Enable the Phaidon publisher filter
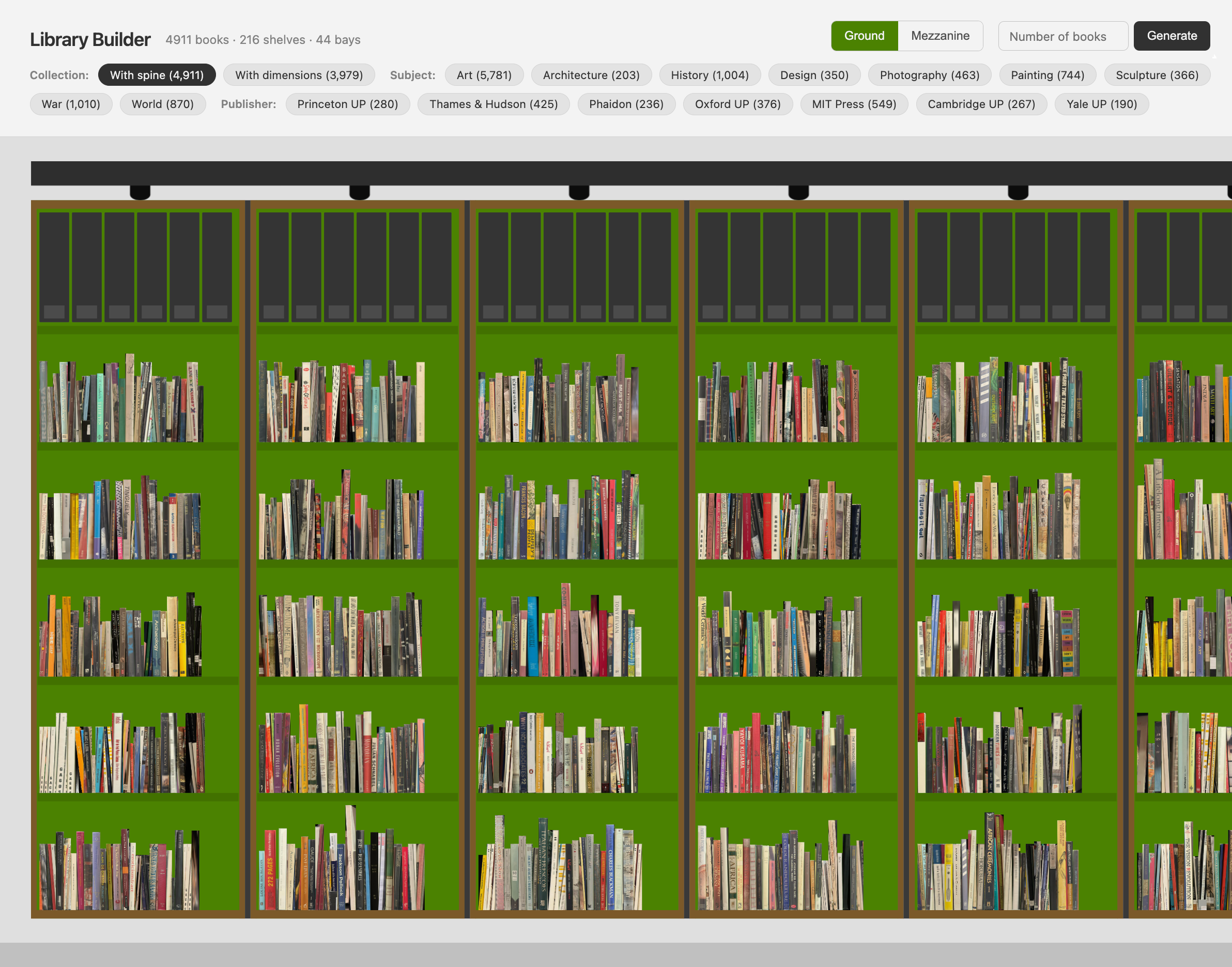 tap(626, 104)
